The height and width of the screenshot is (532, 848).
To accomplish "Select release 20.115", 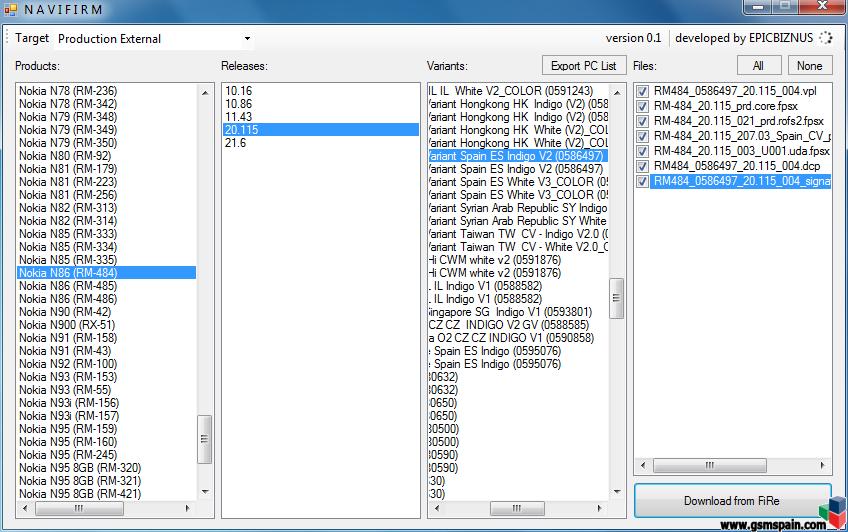I will coord(321,130).
